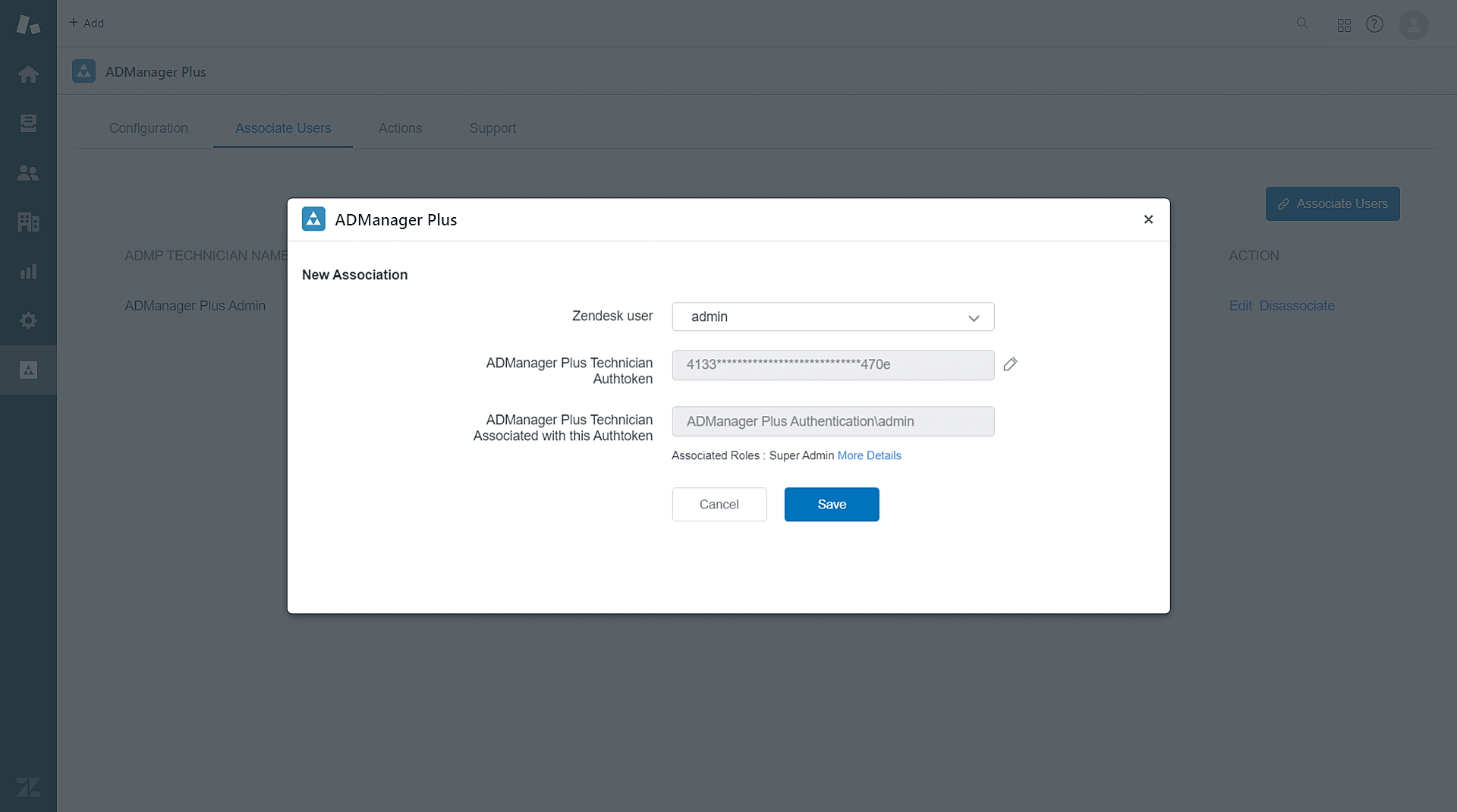The width and height of the screenshot is (1457, 812).
Task: Cancel the new association dialog
Action: (x=719, y=504)
